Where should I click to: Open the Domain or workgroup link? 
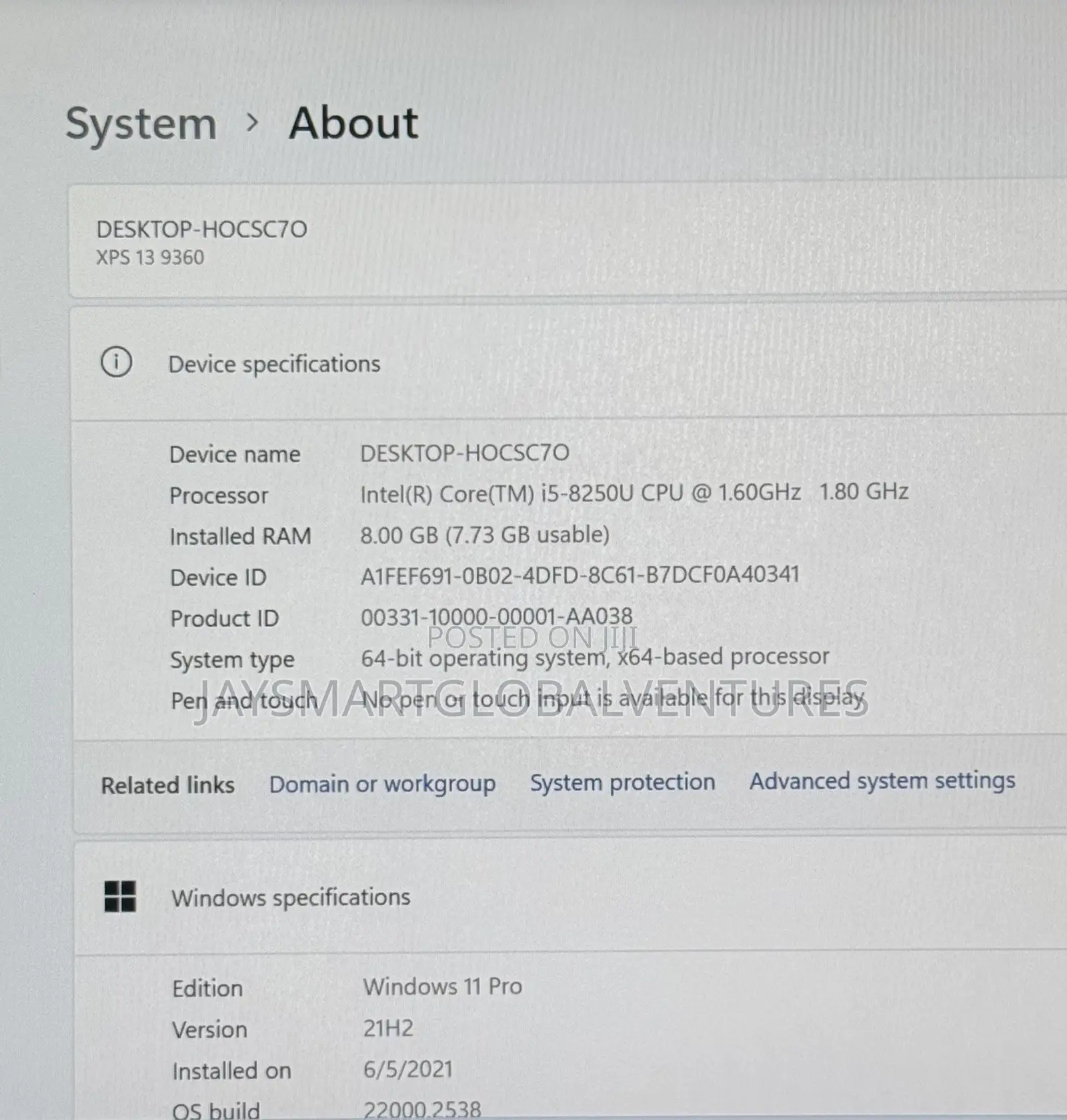[x=382, y=784]
